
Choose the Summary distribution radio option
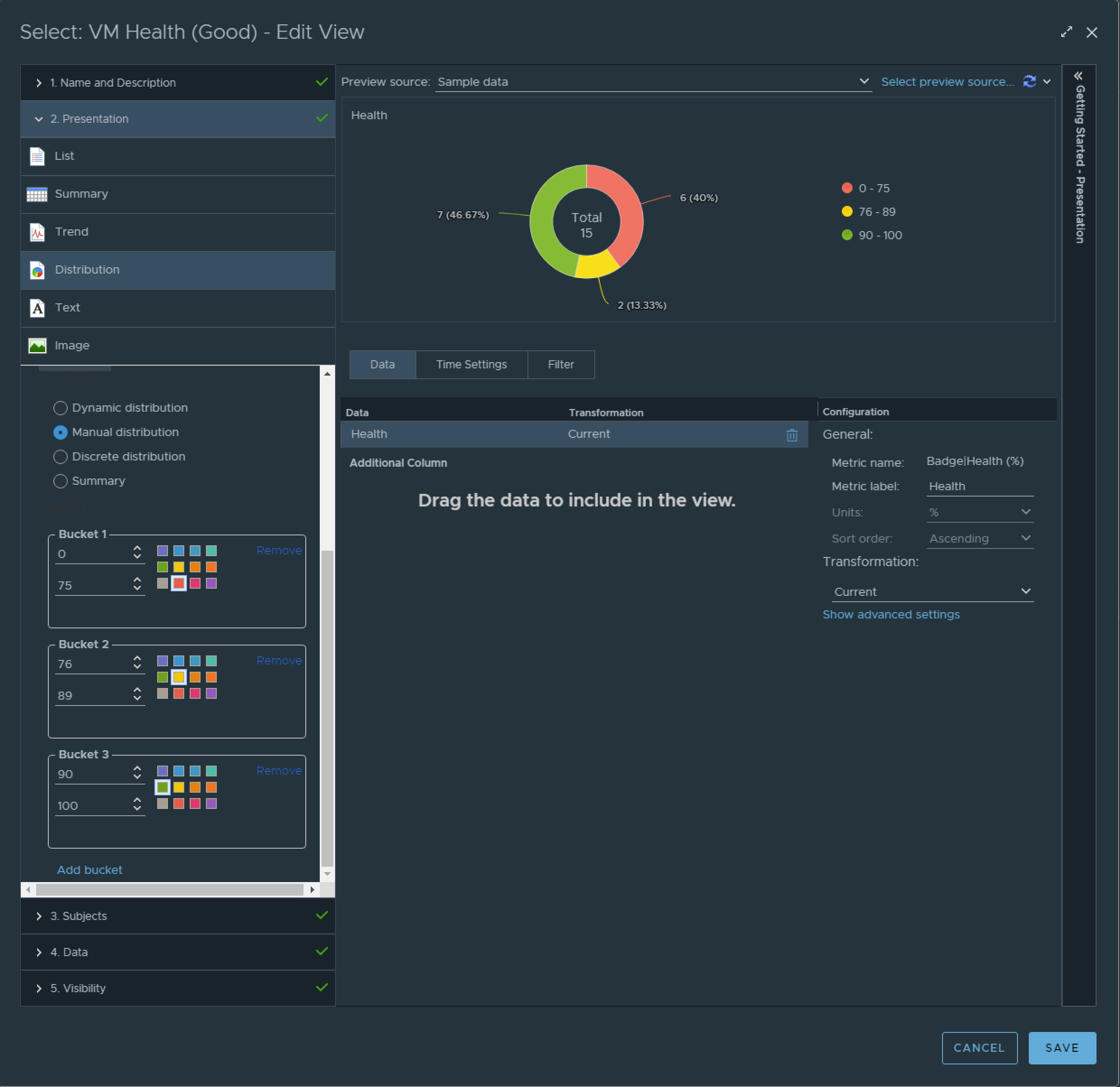coord(60,481)
